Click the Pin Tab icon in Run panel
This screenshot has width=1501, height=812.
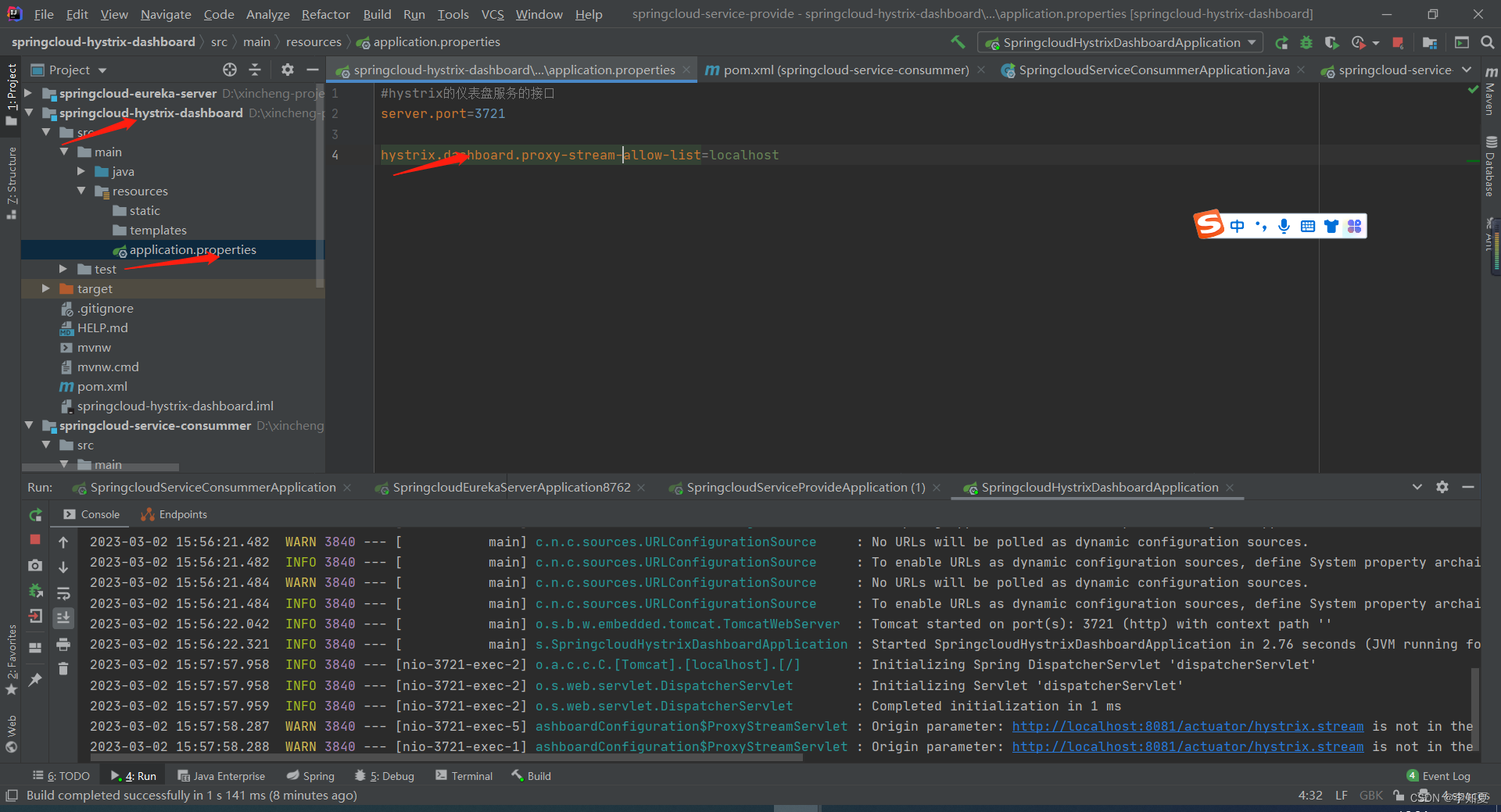(x=35, y=680)
